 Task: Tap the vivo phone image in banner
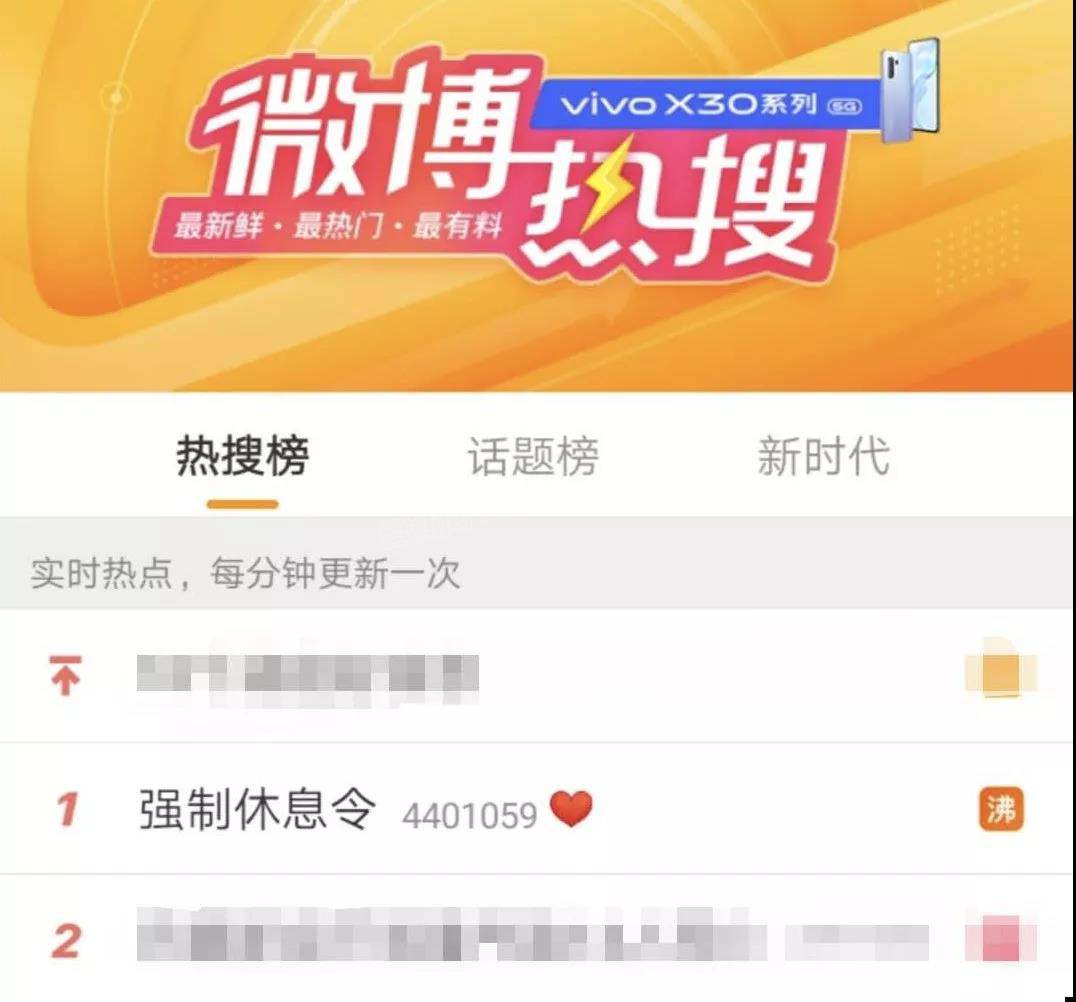(x=910, y=90)
